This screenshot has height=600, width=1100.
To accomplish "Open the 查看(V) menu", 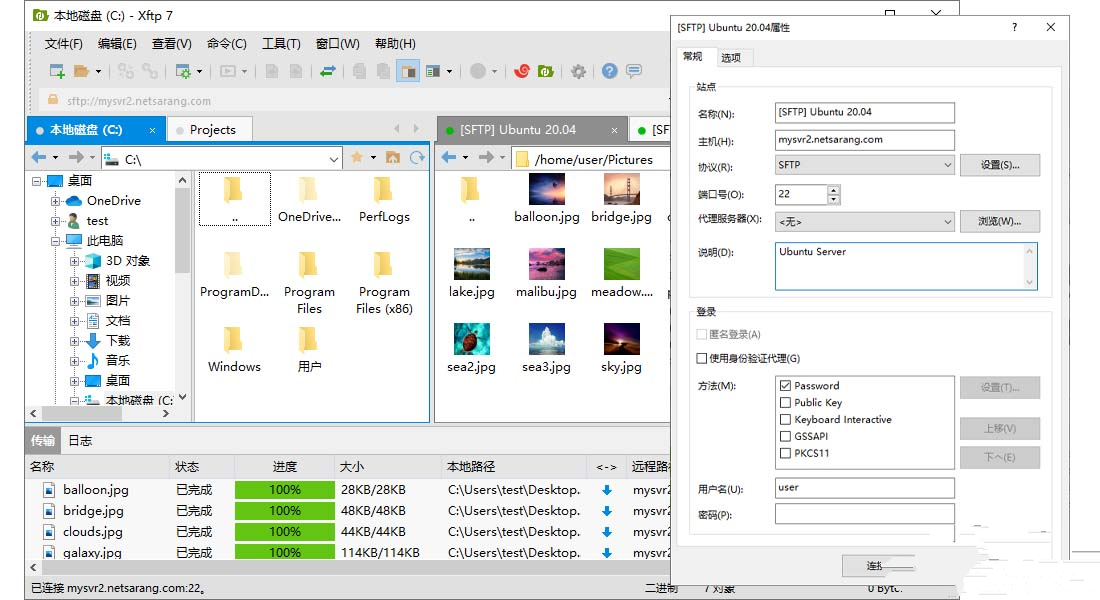I will (171, 44).
